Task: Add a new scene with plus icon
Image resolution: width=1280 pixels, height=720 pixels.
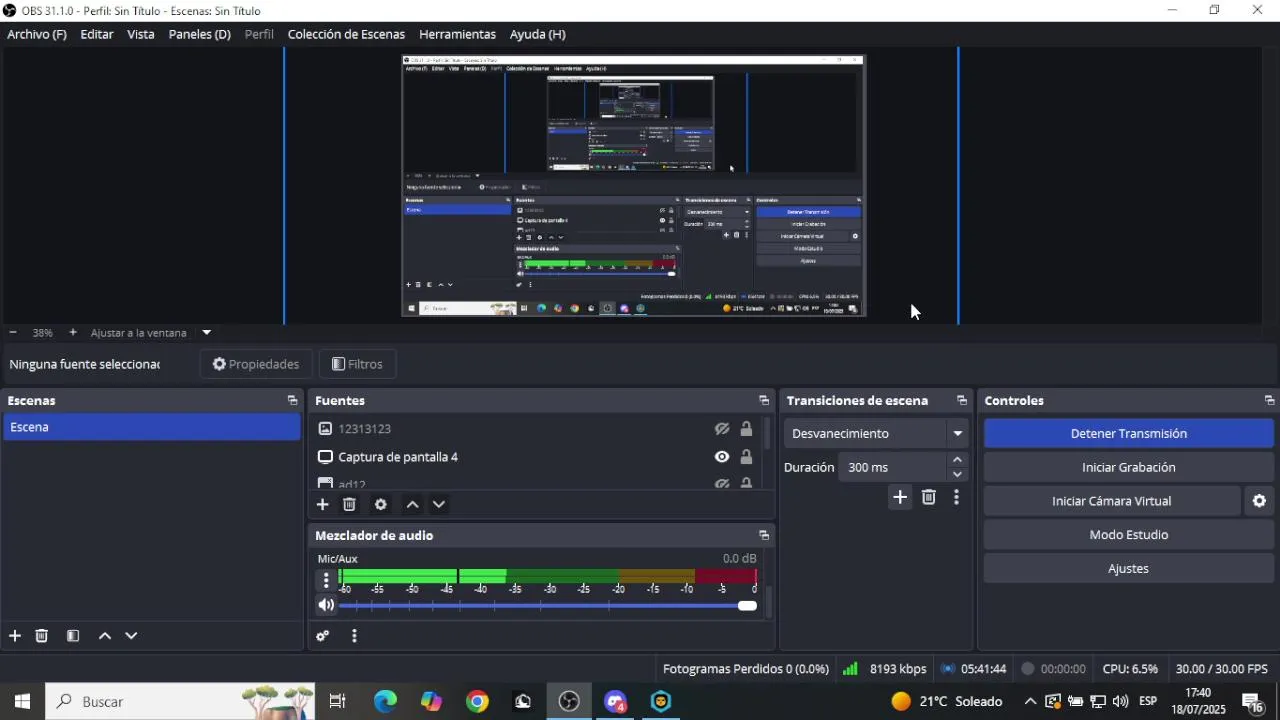Action: 15,636
